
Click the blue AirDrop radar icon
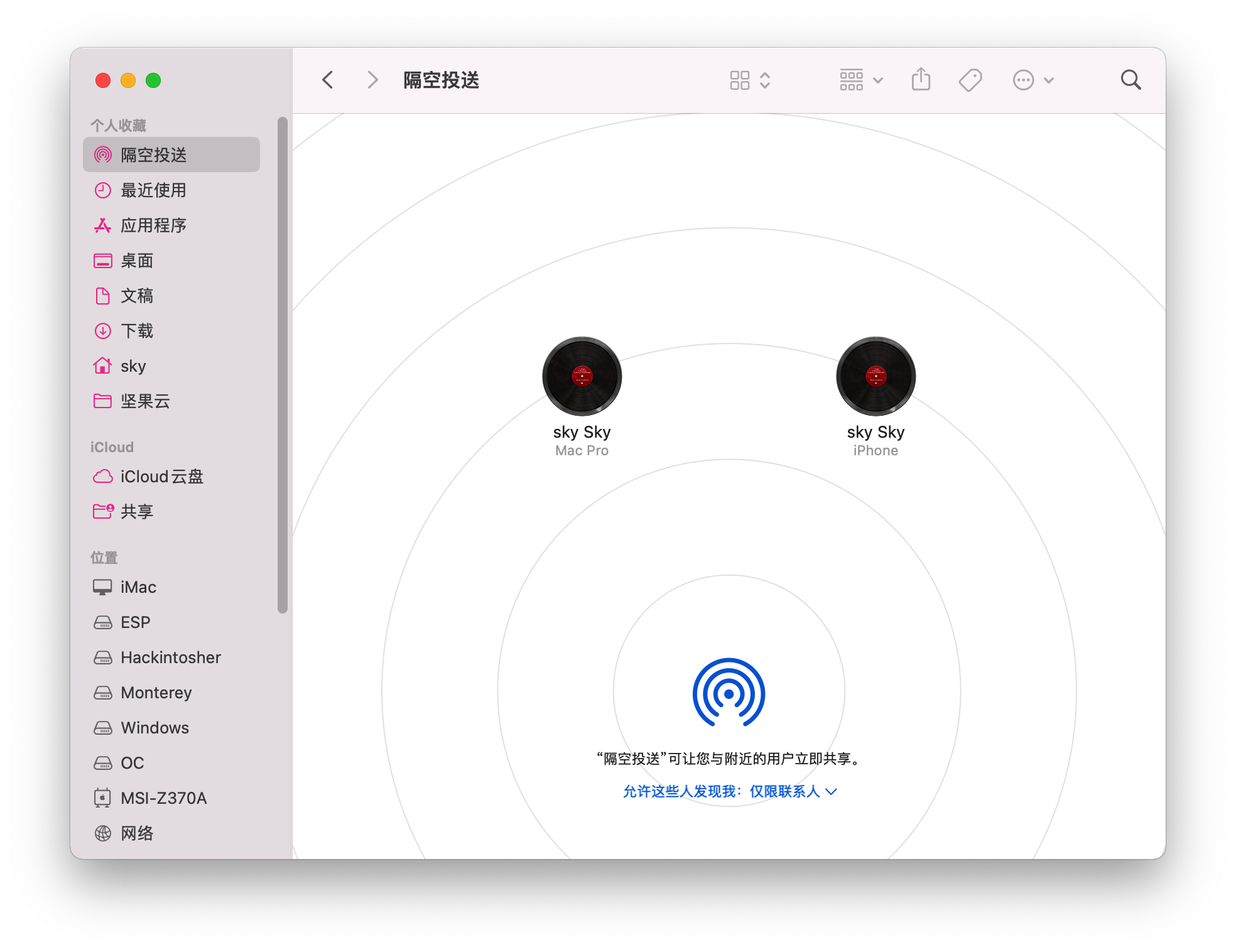729,693
